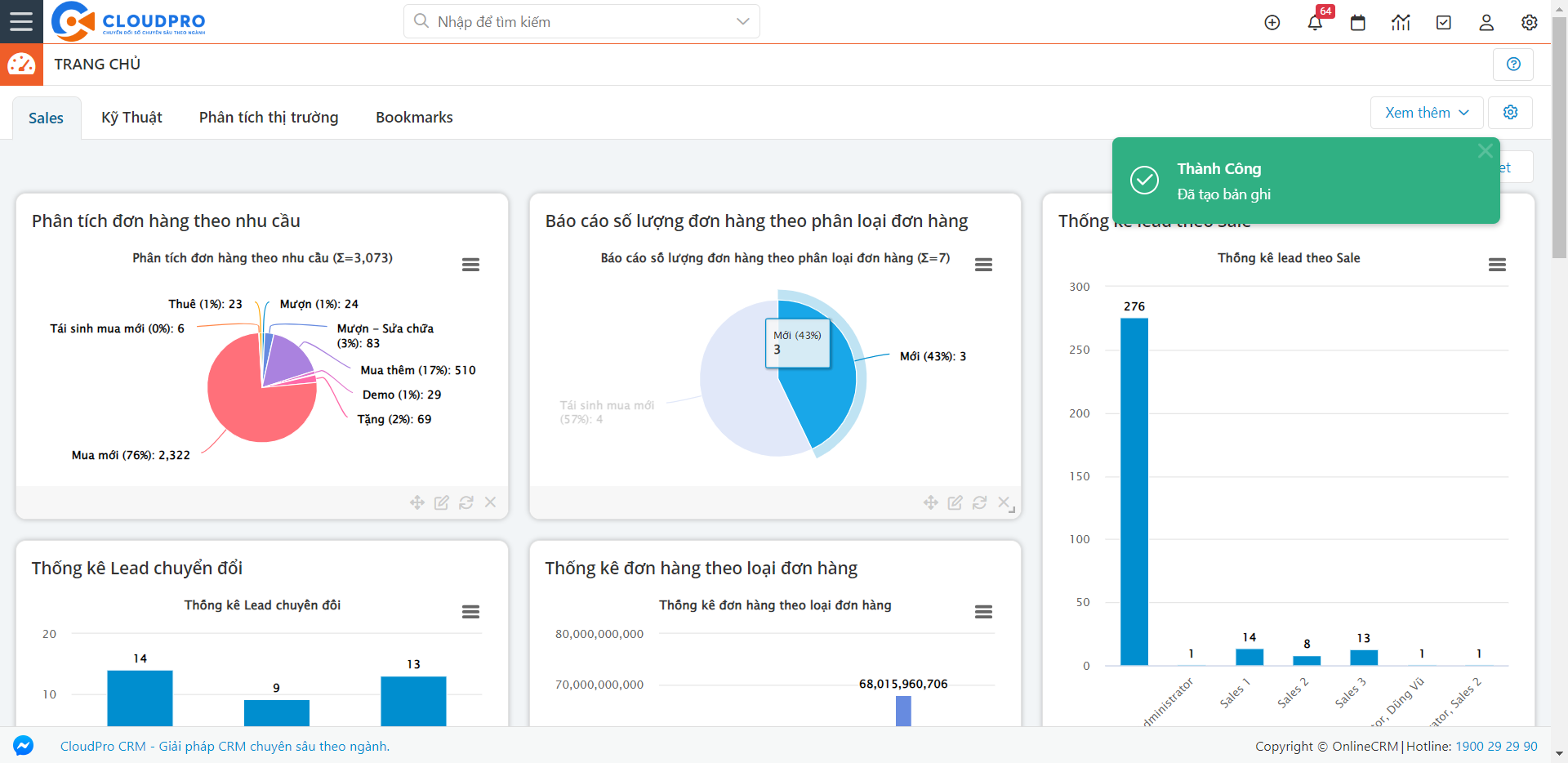
Task: Click the 68,015,960,706 order bar
Action: [903, 711]
